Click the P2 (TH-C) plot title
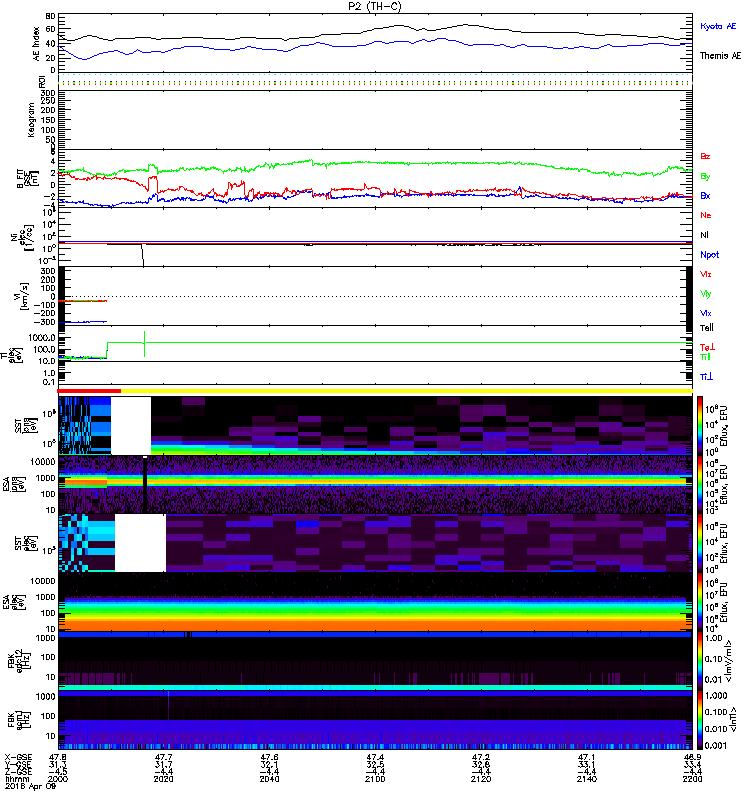 click(x=375, y=6)
